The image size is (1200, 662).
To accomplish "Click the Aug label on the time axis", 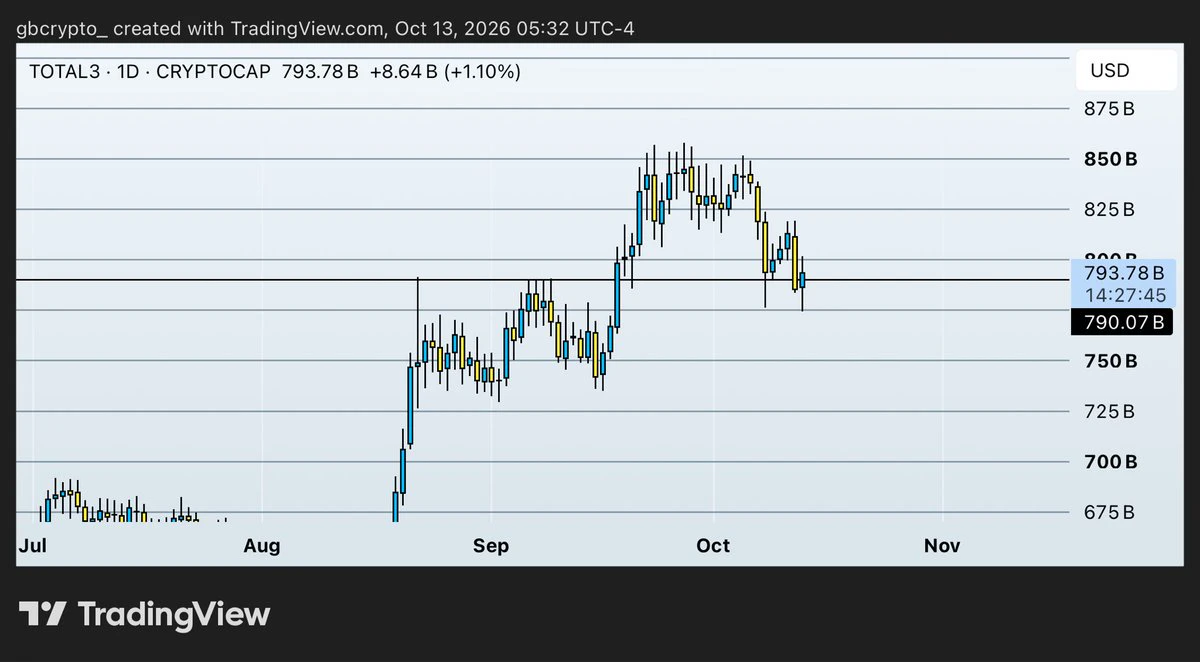I will [x=261, y=546].
